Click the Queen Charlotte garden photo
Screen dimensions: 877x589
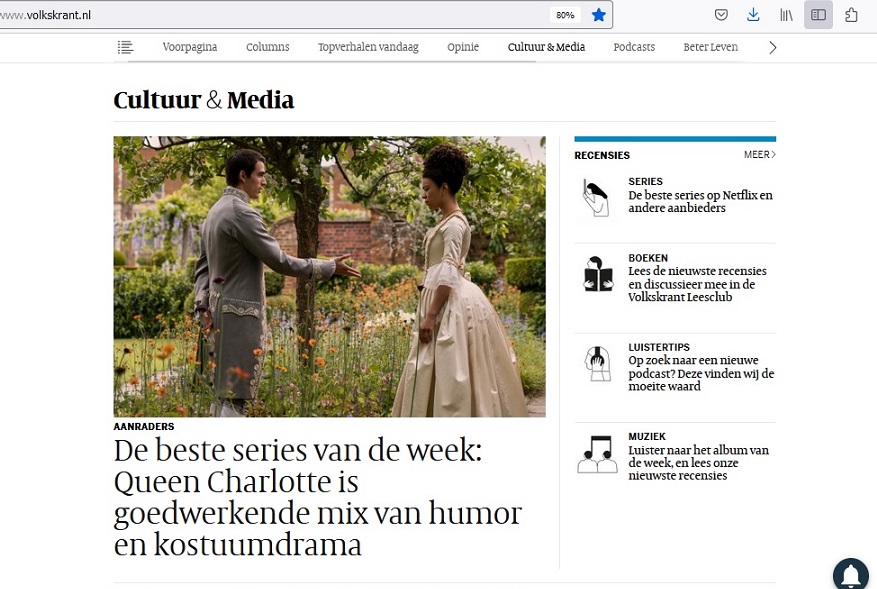[x=329, y=276]
